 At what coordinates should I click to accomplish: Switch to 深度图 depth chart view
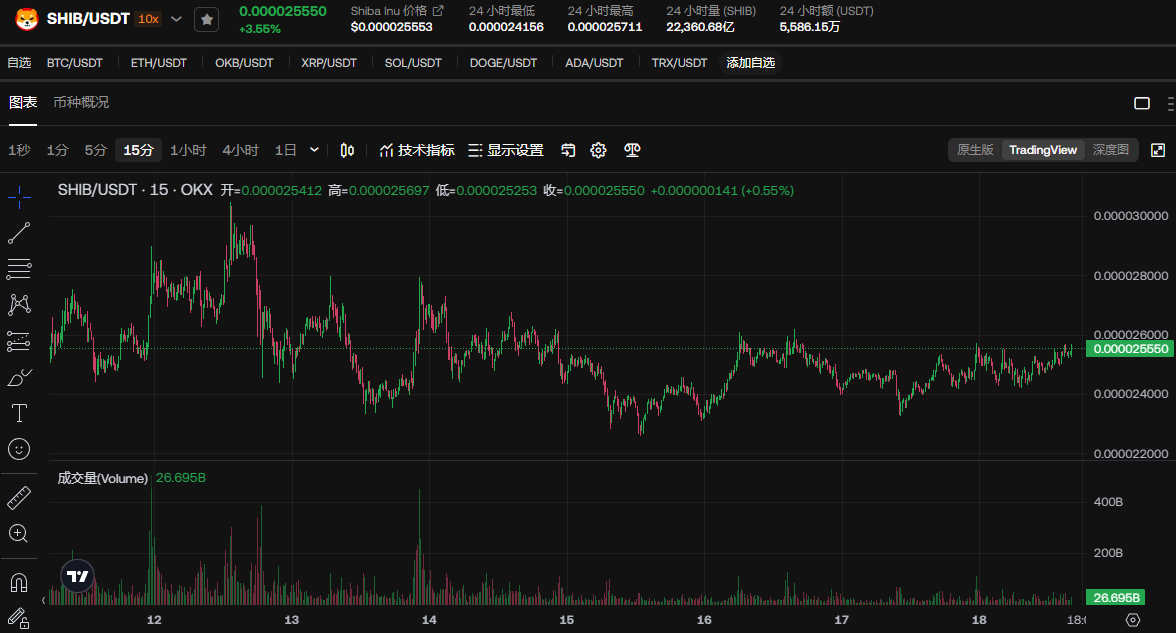pos(1110,150)
